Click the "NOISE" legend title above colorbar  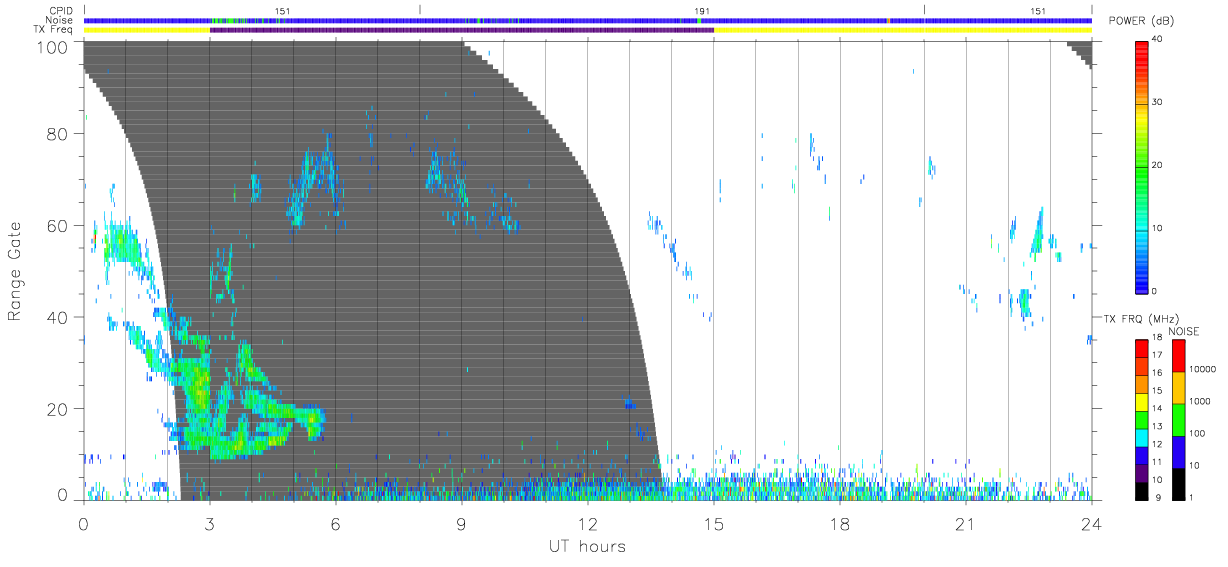click(x=1184, y=331)
